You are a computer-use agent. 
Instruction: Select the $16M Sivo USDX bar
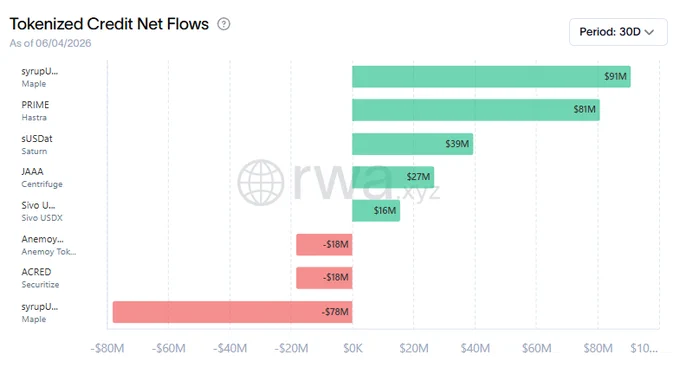coord(376,211)
